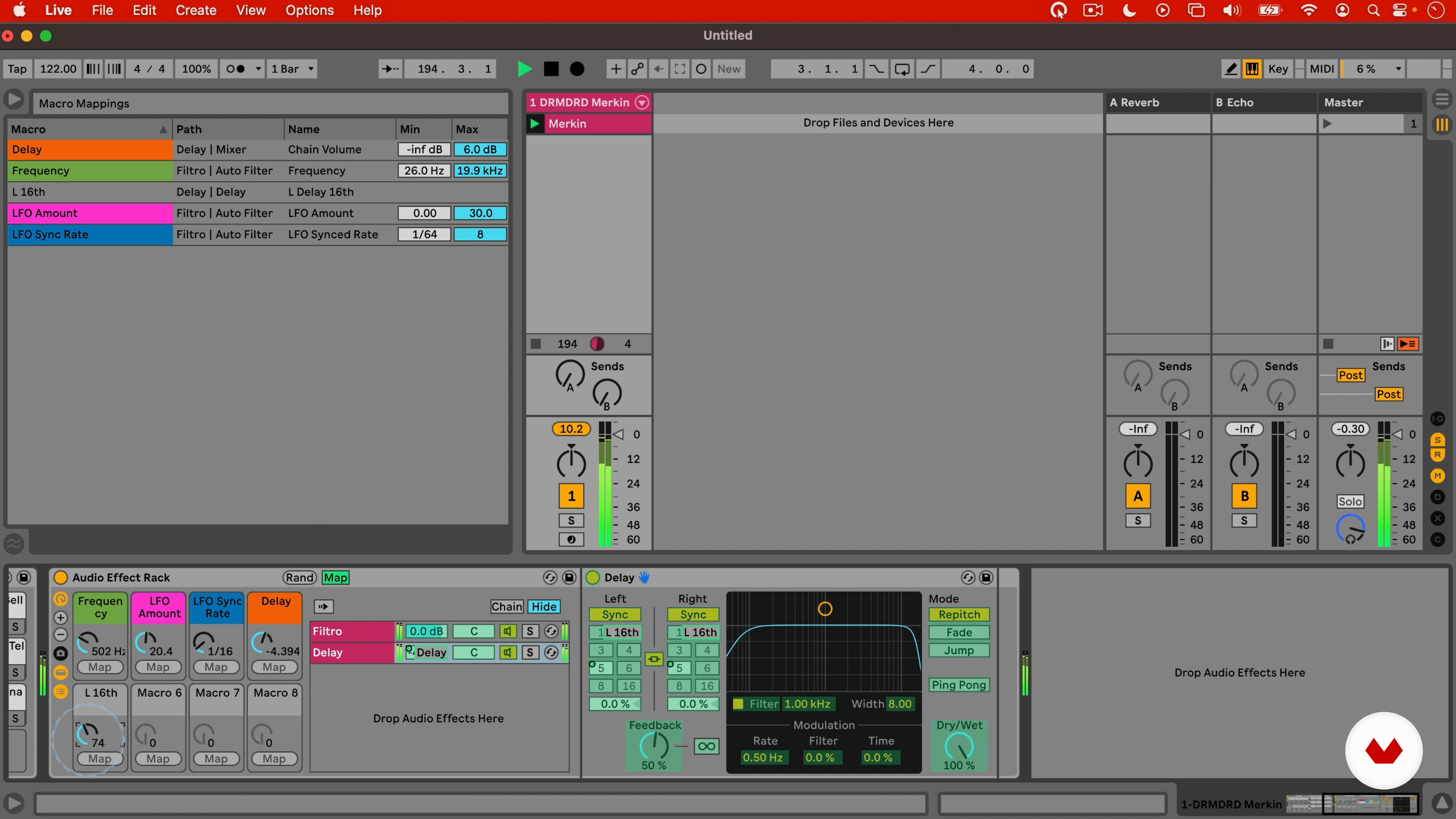Enable Ping Pong in the Delay device

[x=959, y=685]
